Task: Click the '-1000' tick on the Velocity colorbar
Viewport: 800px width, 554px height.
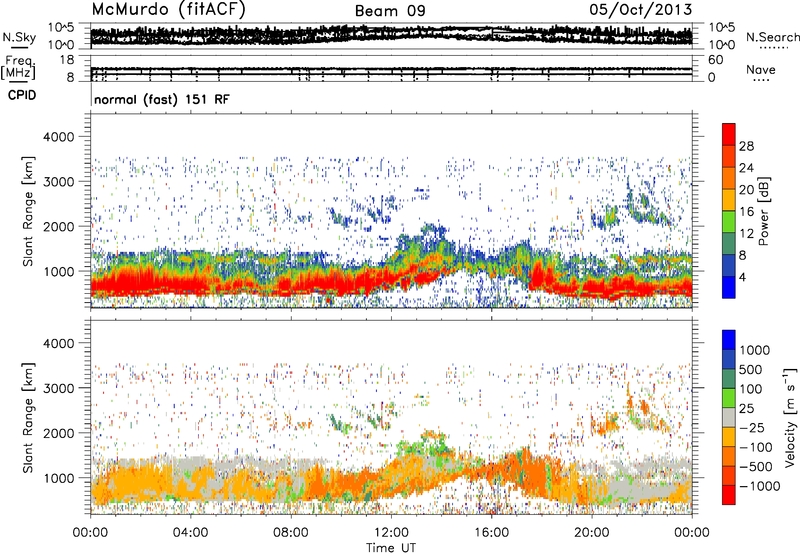Action: (759, 486)
